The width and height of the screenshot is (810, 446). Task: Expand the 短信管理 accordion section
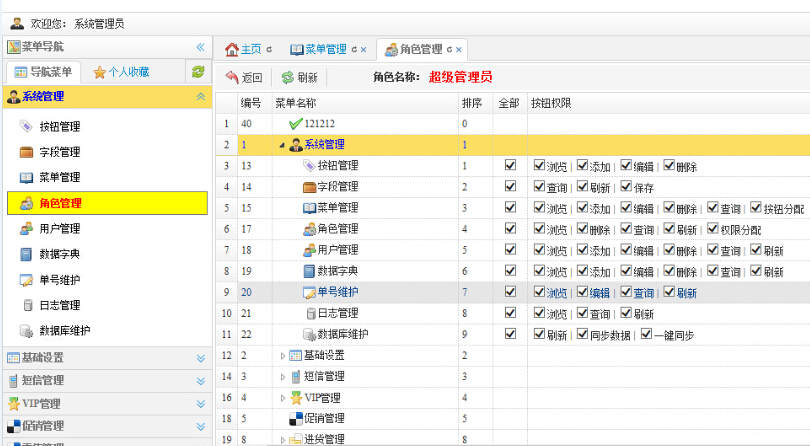click(201, 381)
